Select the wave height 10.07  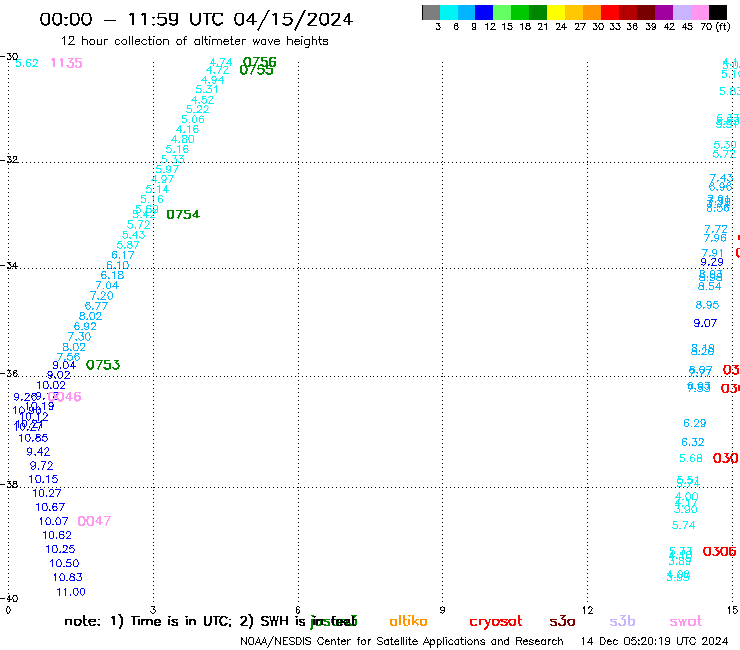(x=53, y=521)
